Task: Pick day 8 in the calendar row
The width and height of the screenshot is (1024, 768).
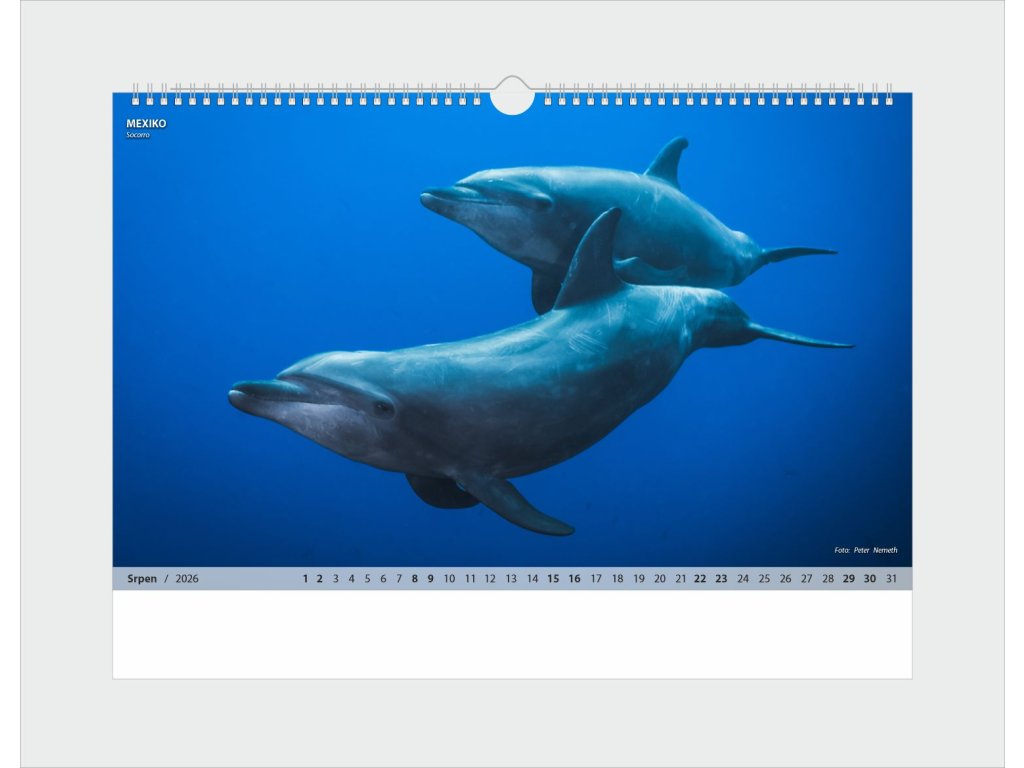Action: [x=415, y=579]
